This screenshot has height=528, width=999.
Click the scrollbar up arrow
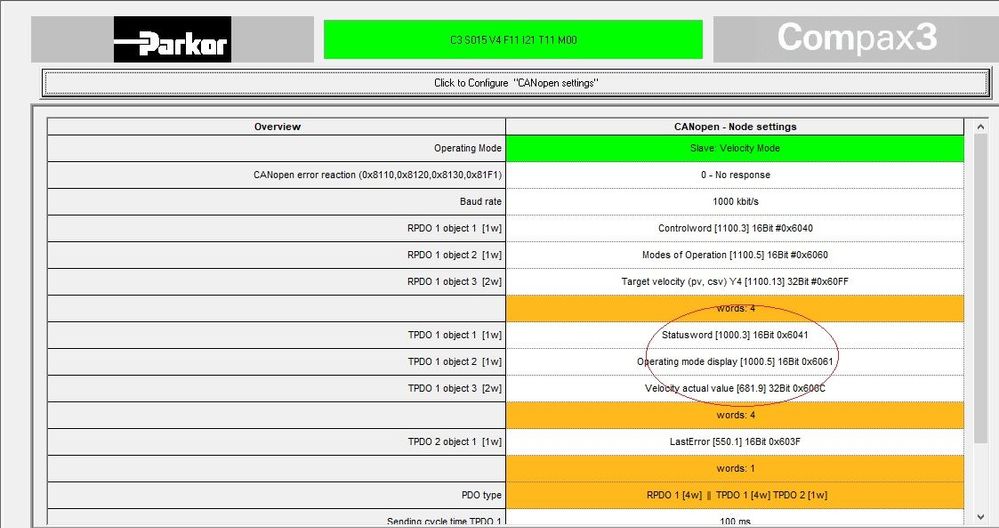click(x=980, y=127)
